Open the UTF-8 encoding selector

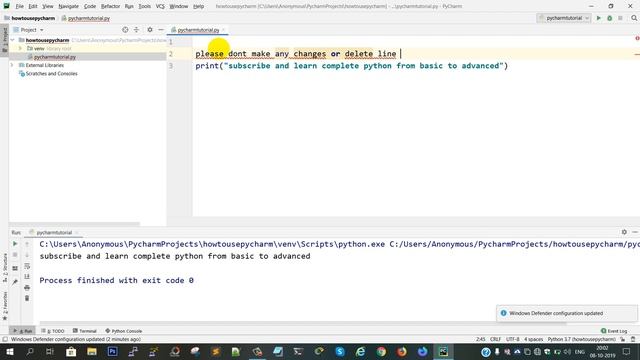point(513,339)
